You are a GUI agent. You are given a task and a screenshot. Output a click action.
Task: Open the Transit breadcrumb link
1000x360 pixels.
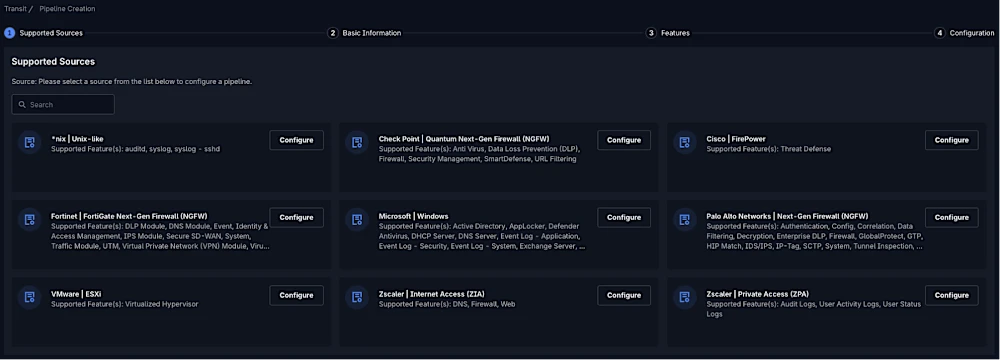pos(15,9)
